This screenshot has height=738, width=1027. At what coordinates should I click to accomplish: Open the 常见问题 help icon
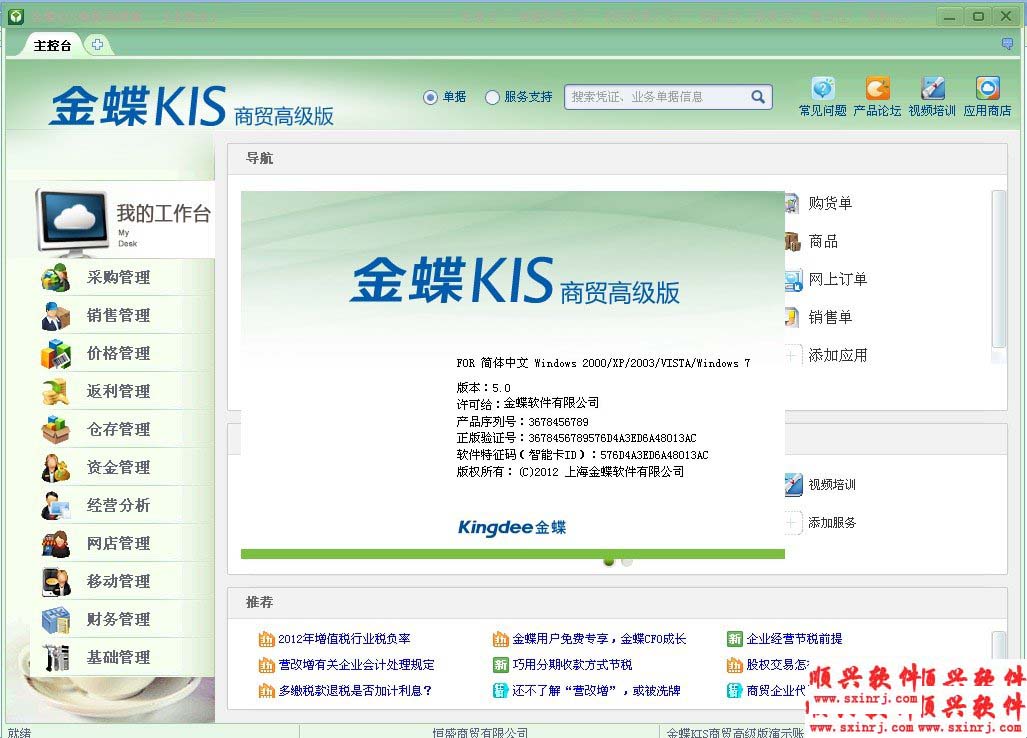point(821,97)
